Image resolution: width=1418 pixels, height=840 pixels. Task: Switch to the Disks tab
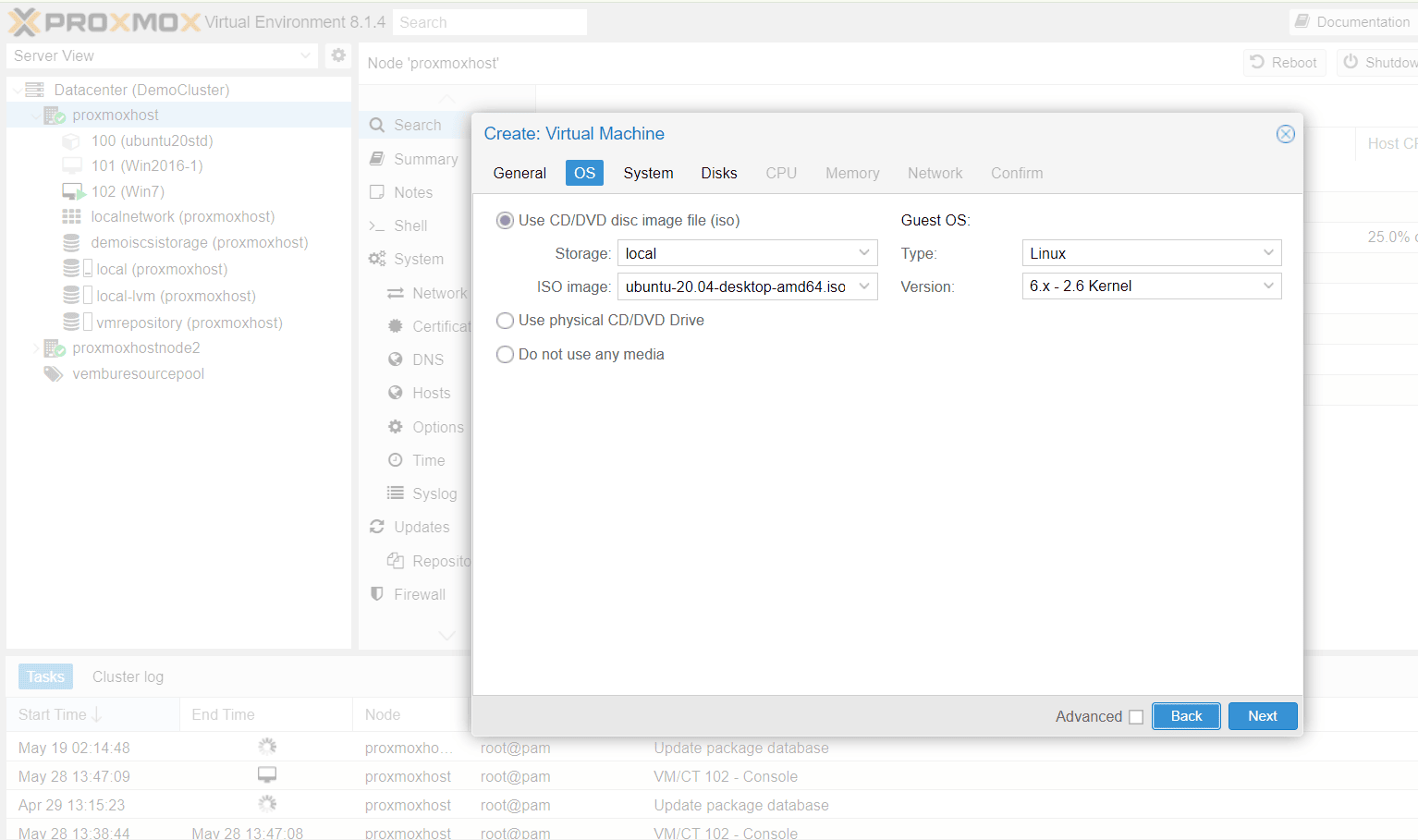[x=718, y=173]
